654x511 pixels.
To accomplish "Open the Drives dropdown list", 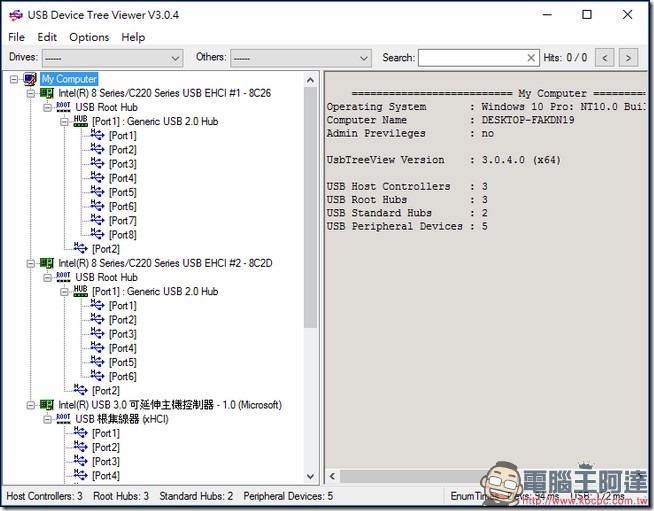I will (x=112, y=58).
